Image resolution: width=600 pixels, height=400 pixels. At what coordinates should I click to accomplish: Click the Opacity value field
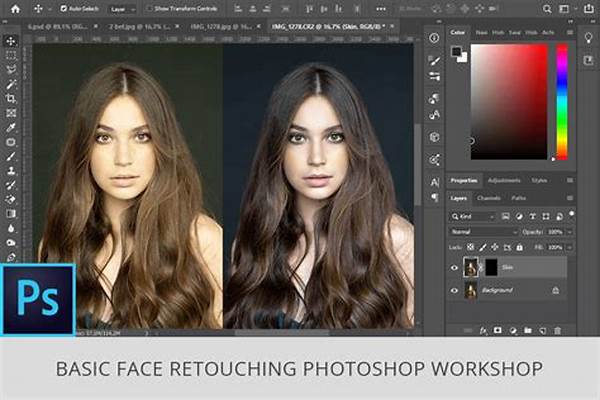tap(555, 232)
